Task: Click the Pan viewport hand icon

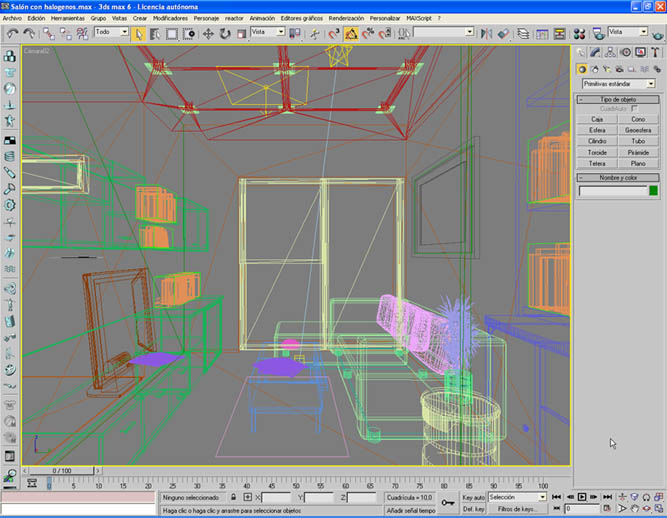Action: pos(634,508)
